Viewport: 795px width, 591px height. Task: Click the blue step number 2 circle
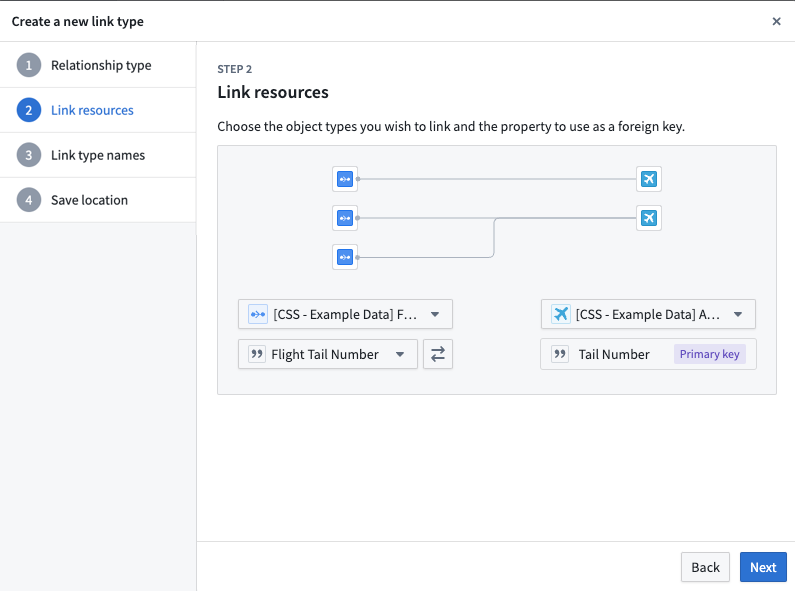pyautogui.click(x=29, y=110)
